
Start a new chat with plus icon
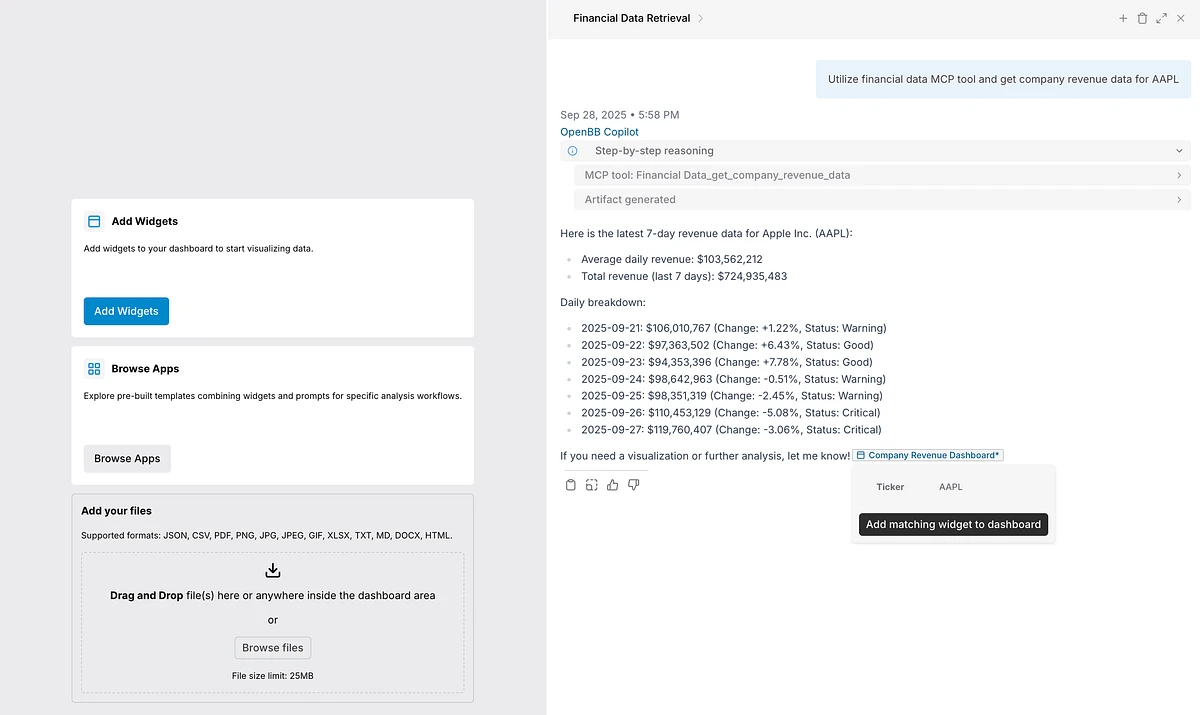tap(1123, 18)
